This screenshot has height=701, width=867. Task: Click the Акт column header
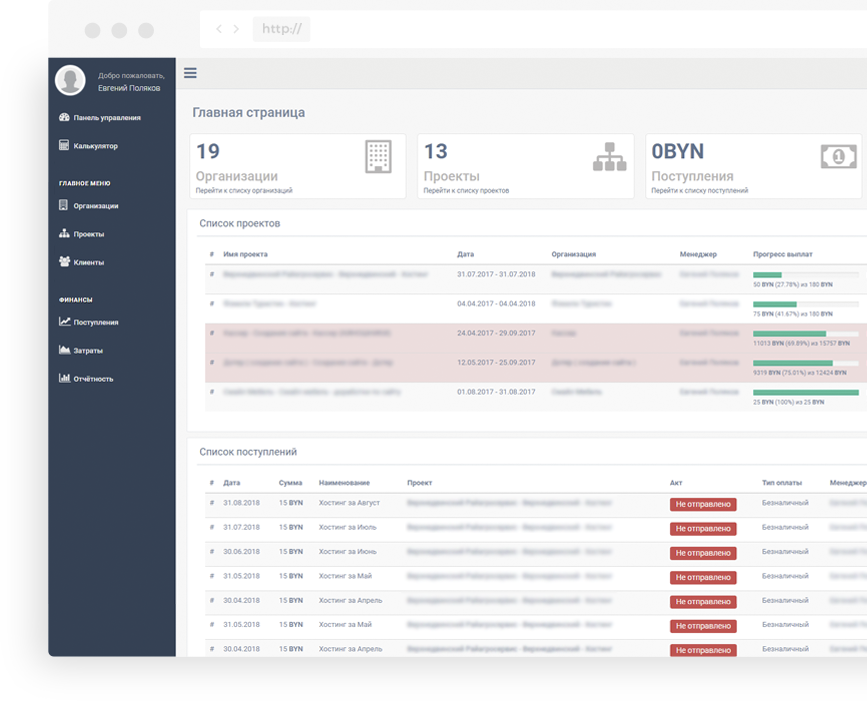click(x=676, y=483)
